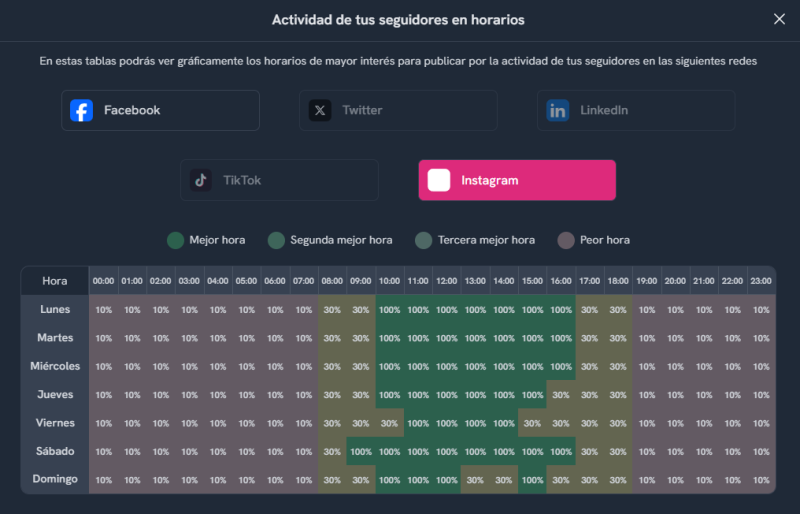Click the Mejor hora green legend dot
The width and height of the screenshot is (800, 514).
[x=175, y=240]
